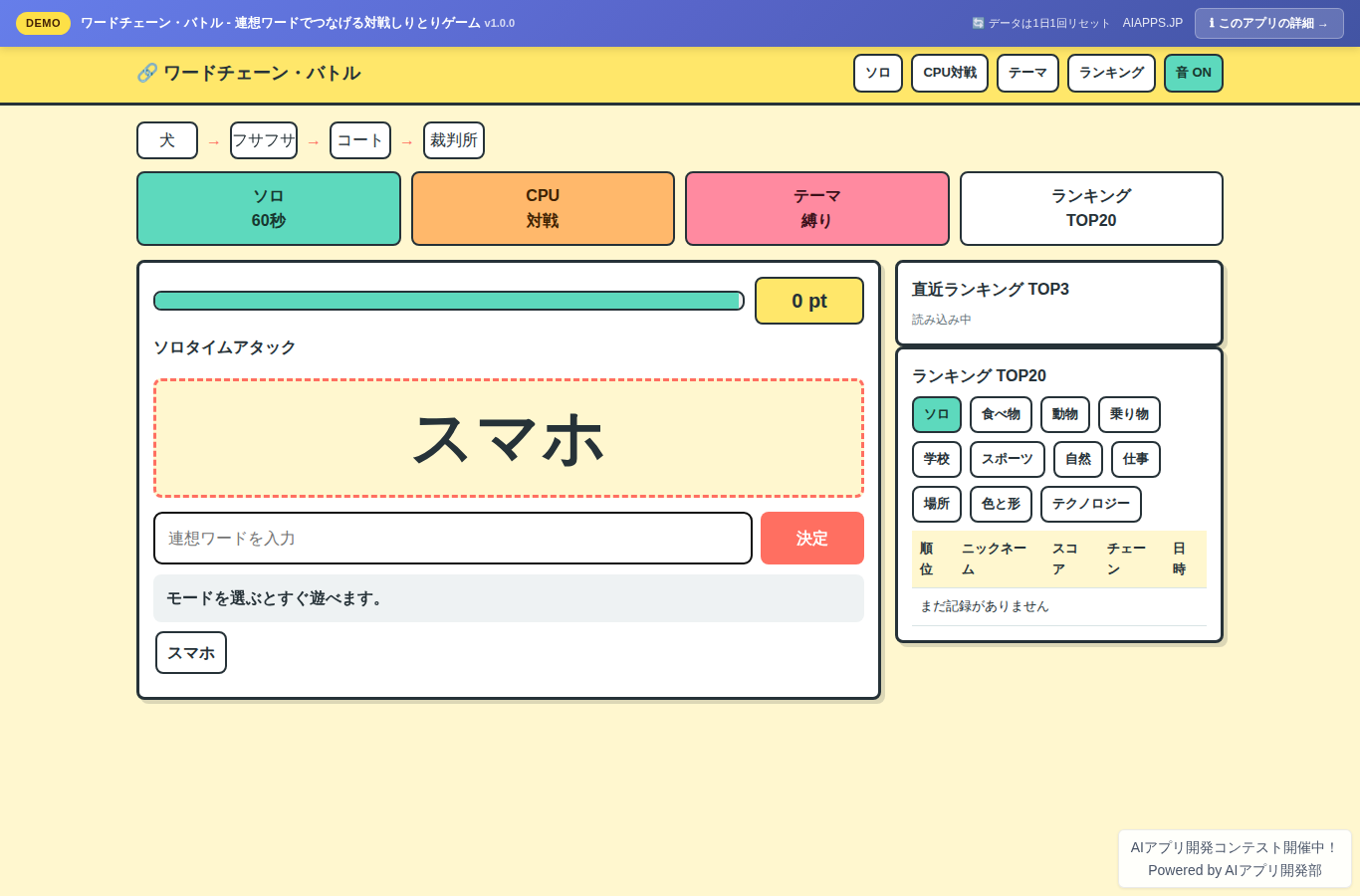
Task: Open このアプリの詳細 link
Action: point(1268,23)
